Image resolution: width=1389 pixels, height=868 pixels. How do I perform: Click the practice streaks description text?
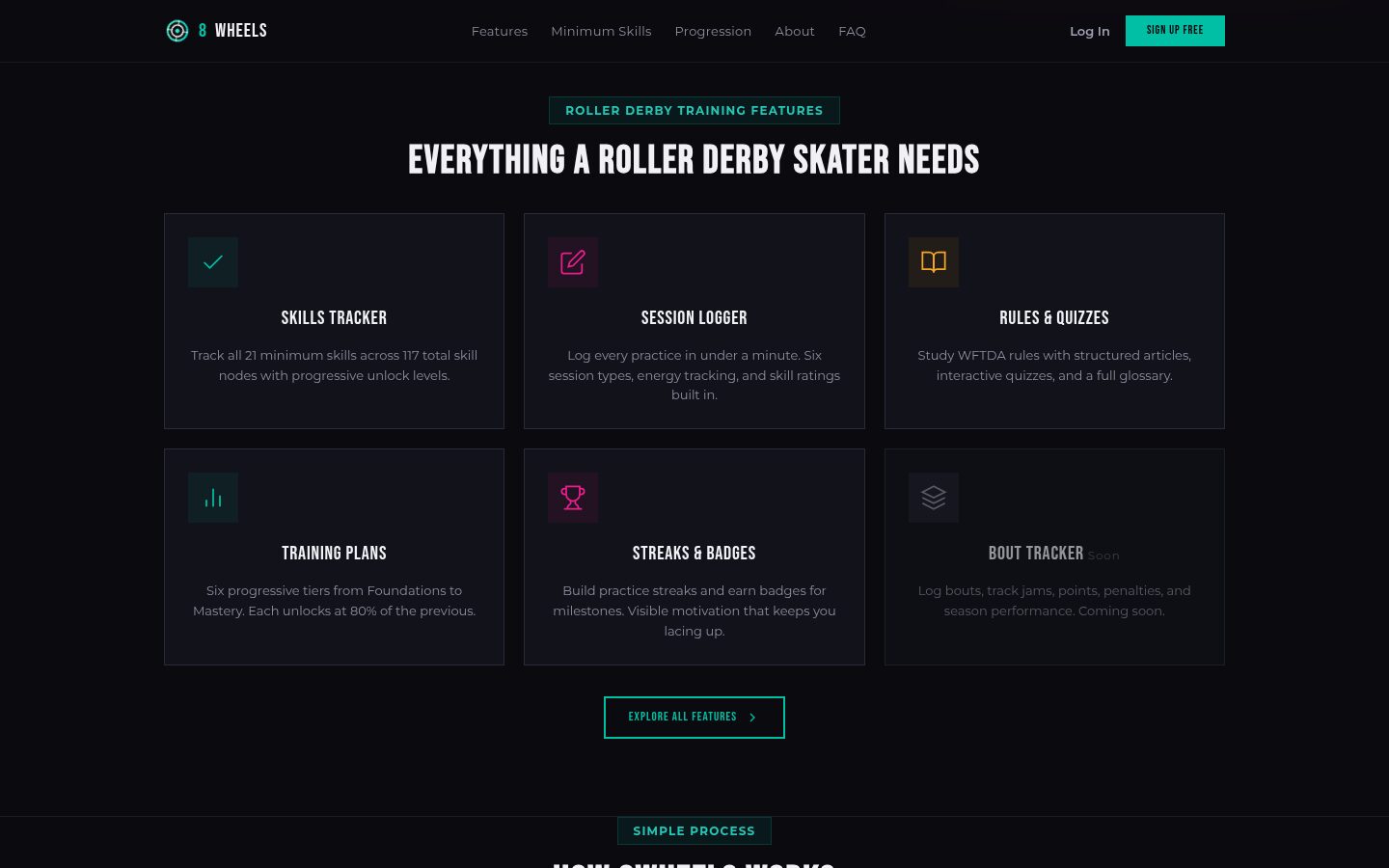(x=694, y=610)
